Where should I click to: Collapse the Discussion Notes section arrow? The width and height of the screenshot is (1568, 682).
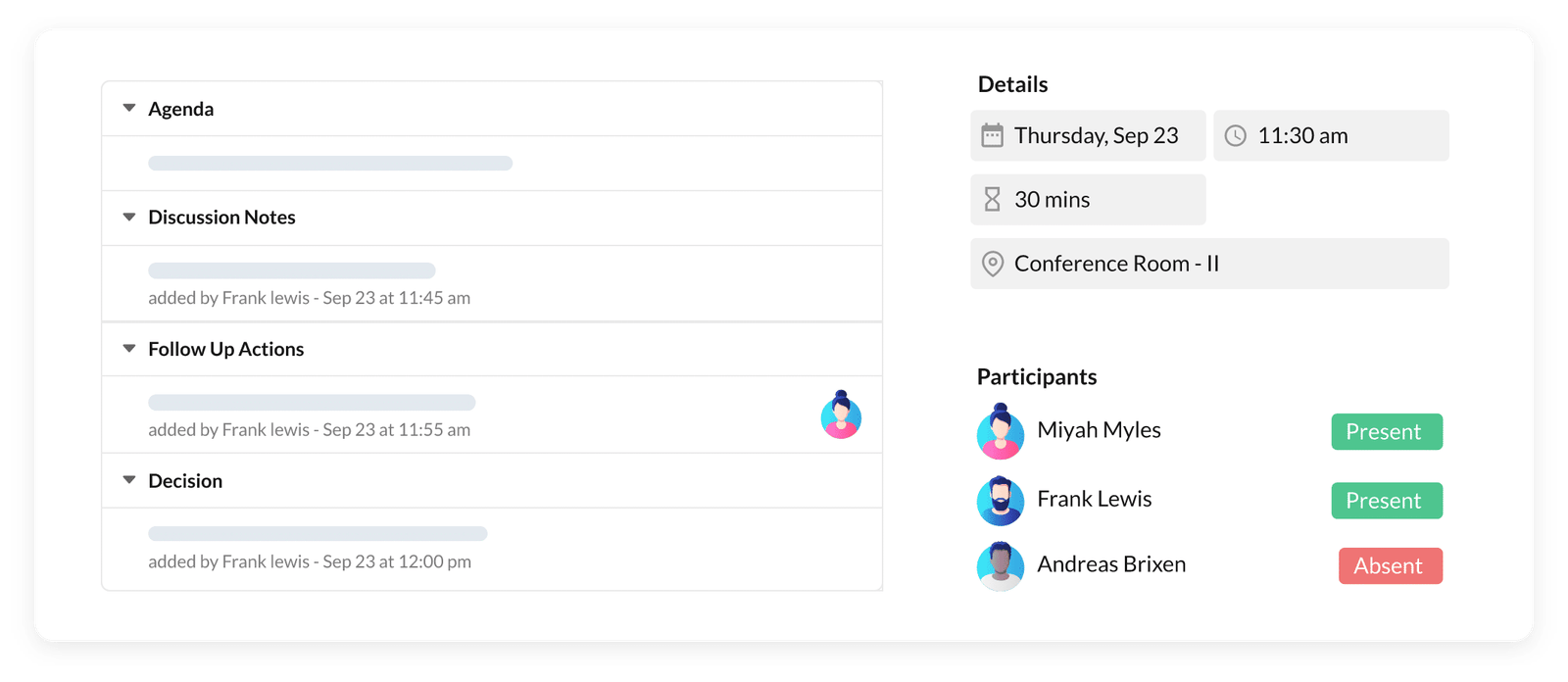pos(128,218)
